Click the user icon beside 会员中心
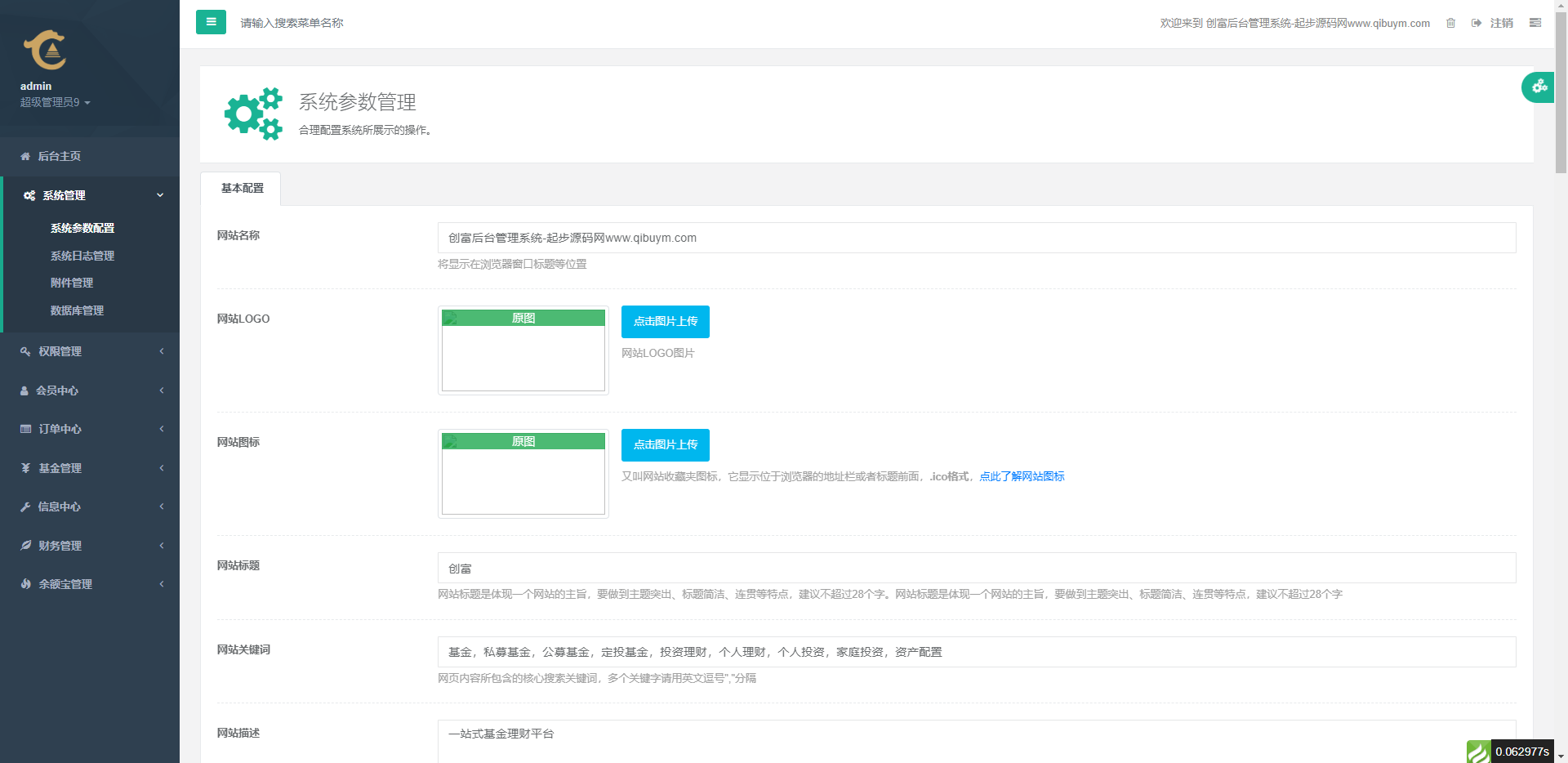1568x763 pixels. (x=24, y=390)
